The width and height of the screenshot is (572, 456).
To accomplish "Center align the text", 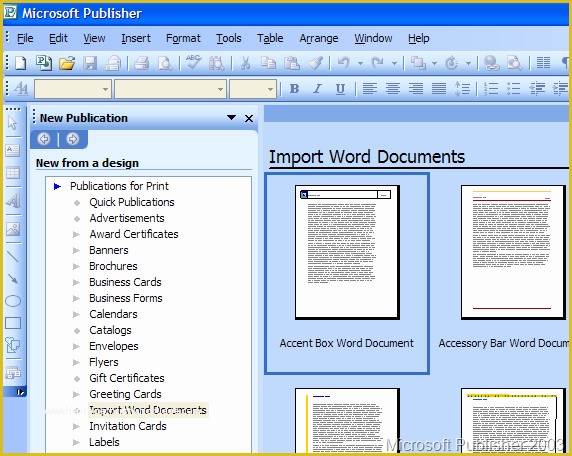I will click(393, 89).
